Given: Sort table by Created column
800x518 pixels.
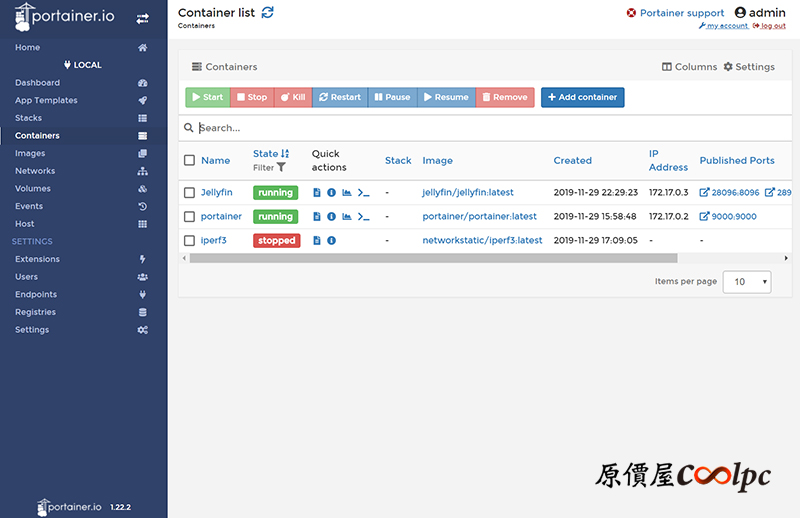Looking at the screenshot, I should pyautogui.click(x=572, y=160).
